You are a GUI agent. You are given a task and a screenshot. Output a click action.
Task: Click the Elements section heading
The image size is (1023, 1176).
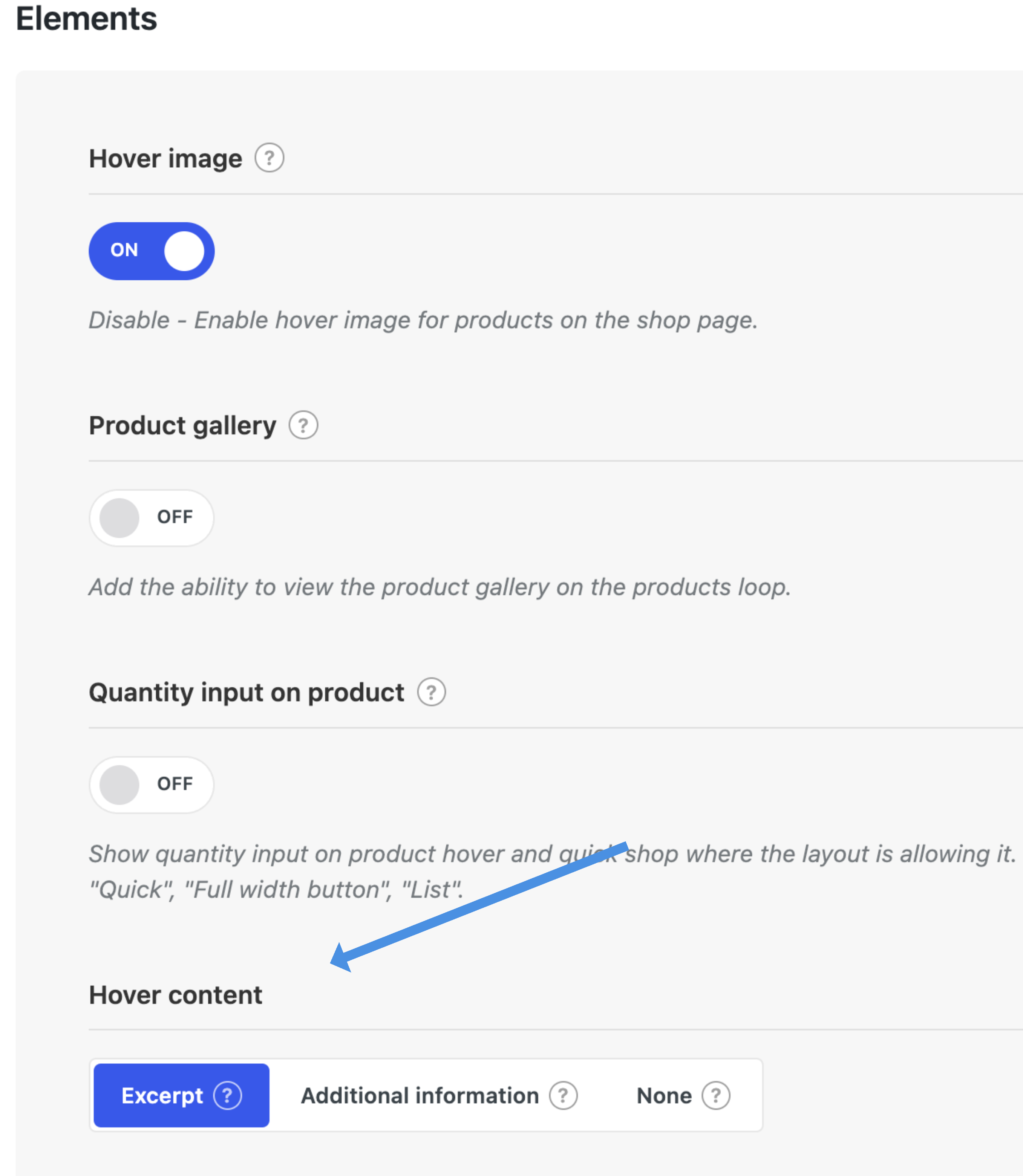point(86,18)
